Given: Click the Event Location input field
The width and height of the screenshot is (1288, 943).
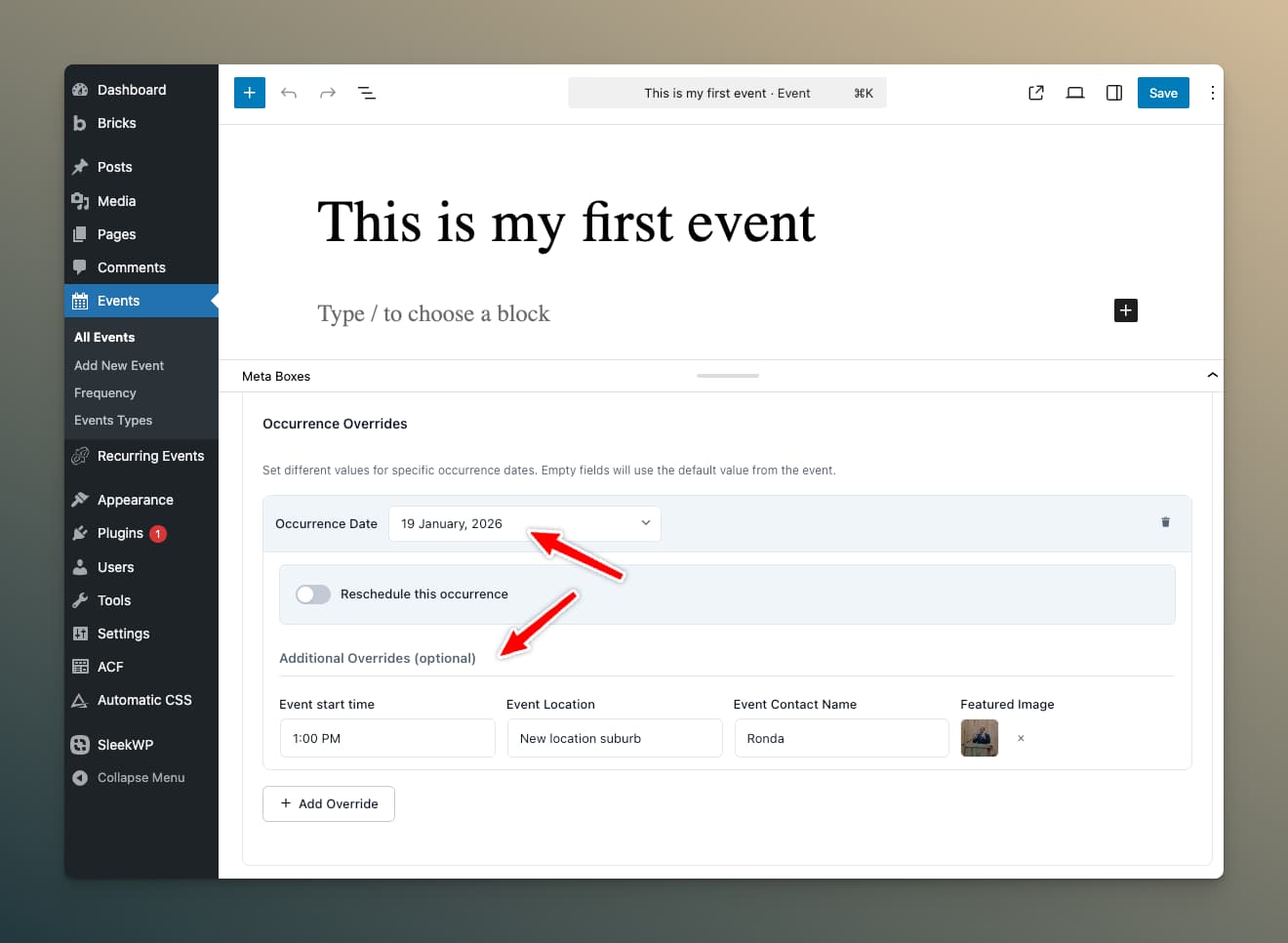Looking at the screenshot, I should [x=615, y=738].
